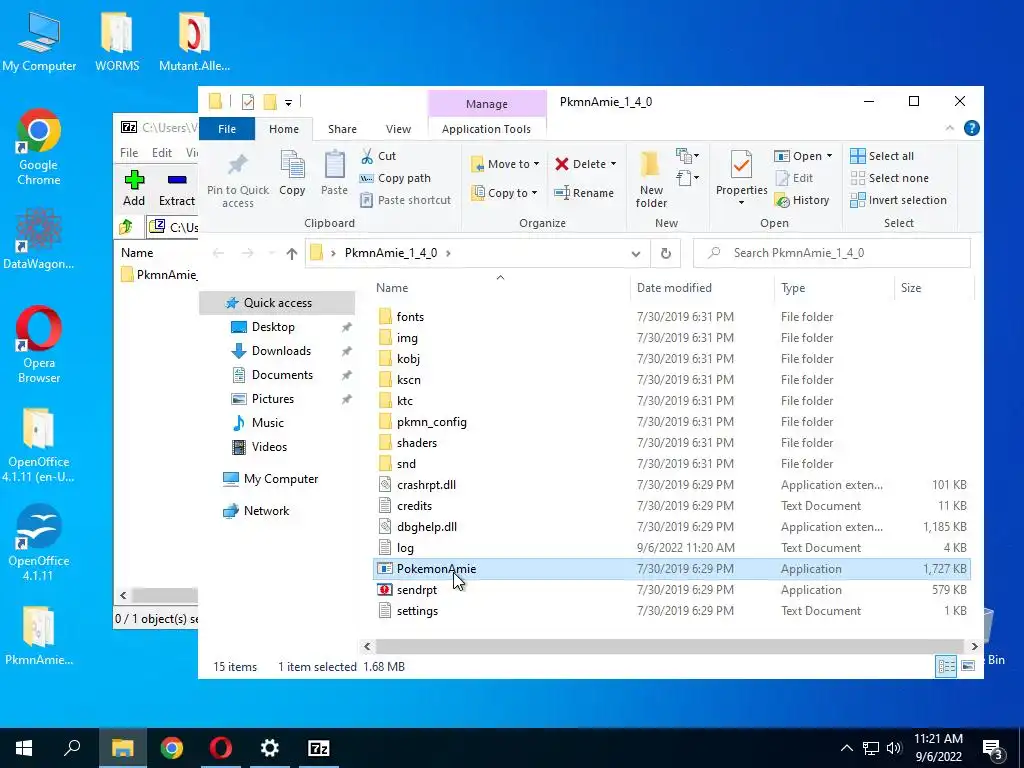Click the horizontal scrollbar right arrow
This screenshot has height=768, width=1024.
[974, 647]
